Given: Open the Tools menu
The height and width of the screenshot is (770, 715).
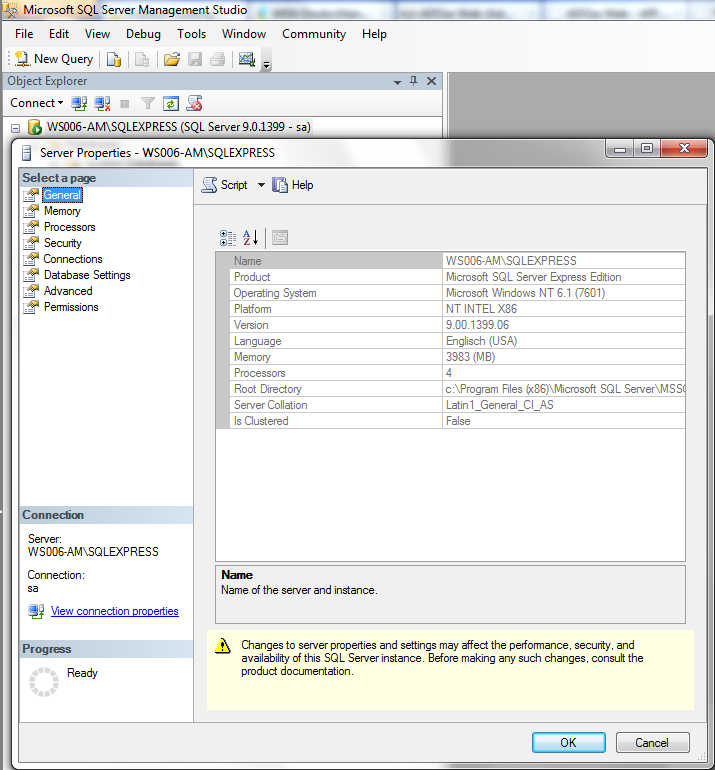Looking at the screenshot, I should pyautogui.click(x=192, y=34).
